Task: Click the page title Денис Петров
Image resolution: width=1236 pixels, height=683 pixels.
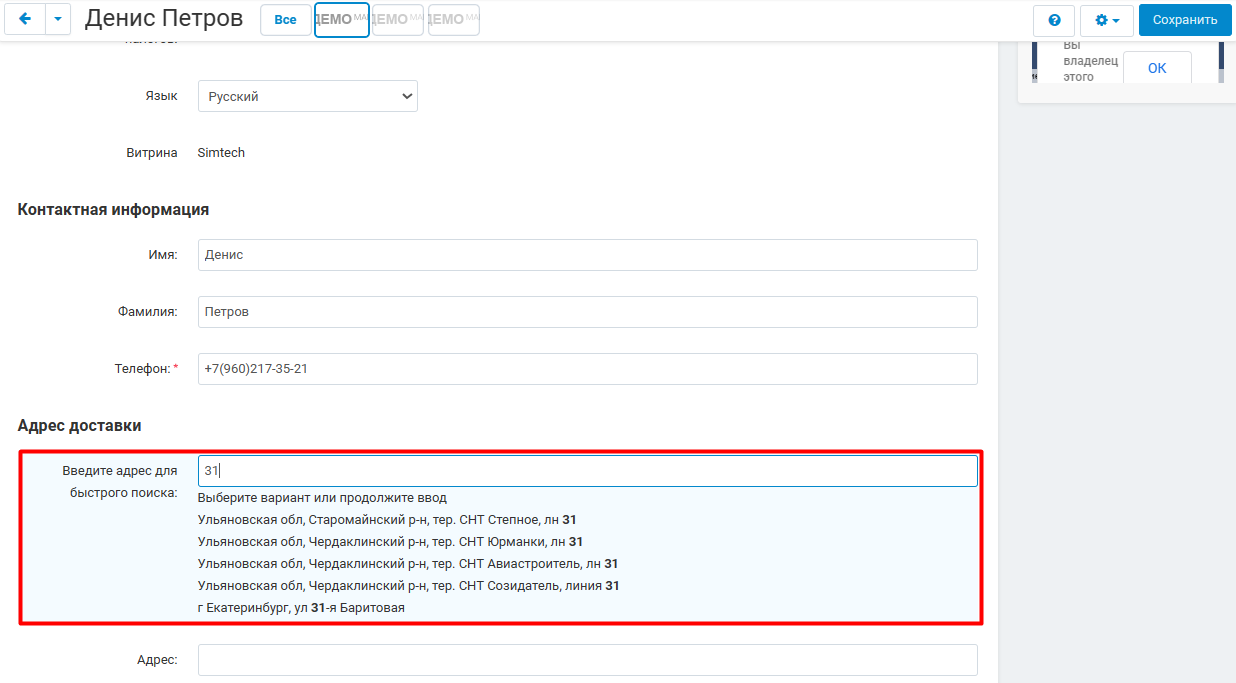Action: pos(164,19)
